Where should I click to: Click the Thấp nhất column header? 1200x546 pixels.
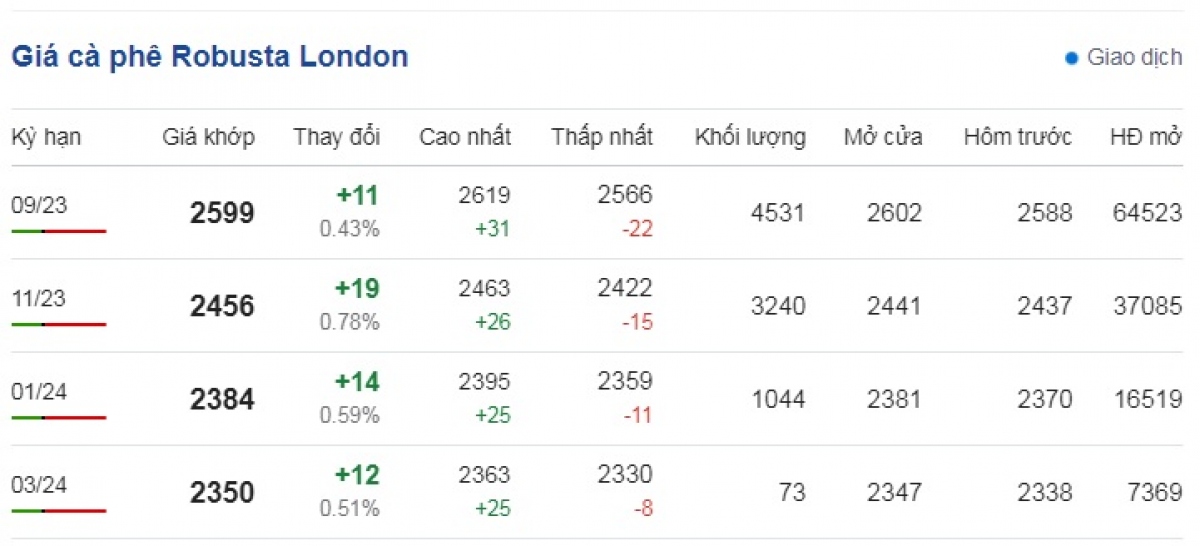coord(601,137)
